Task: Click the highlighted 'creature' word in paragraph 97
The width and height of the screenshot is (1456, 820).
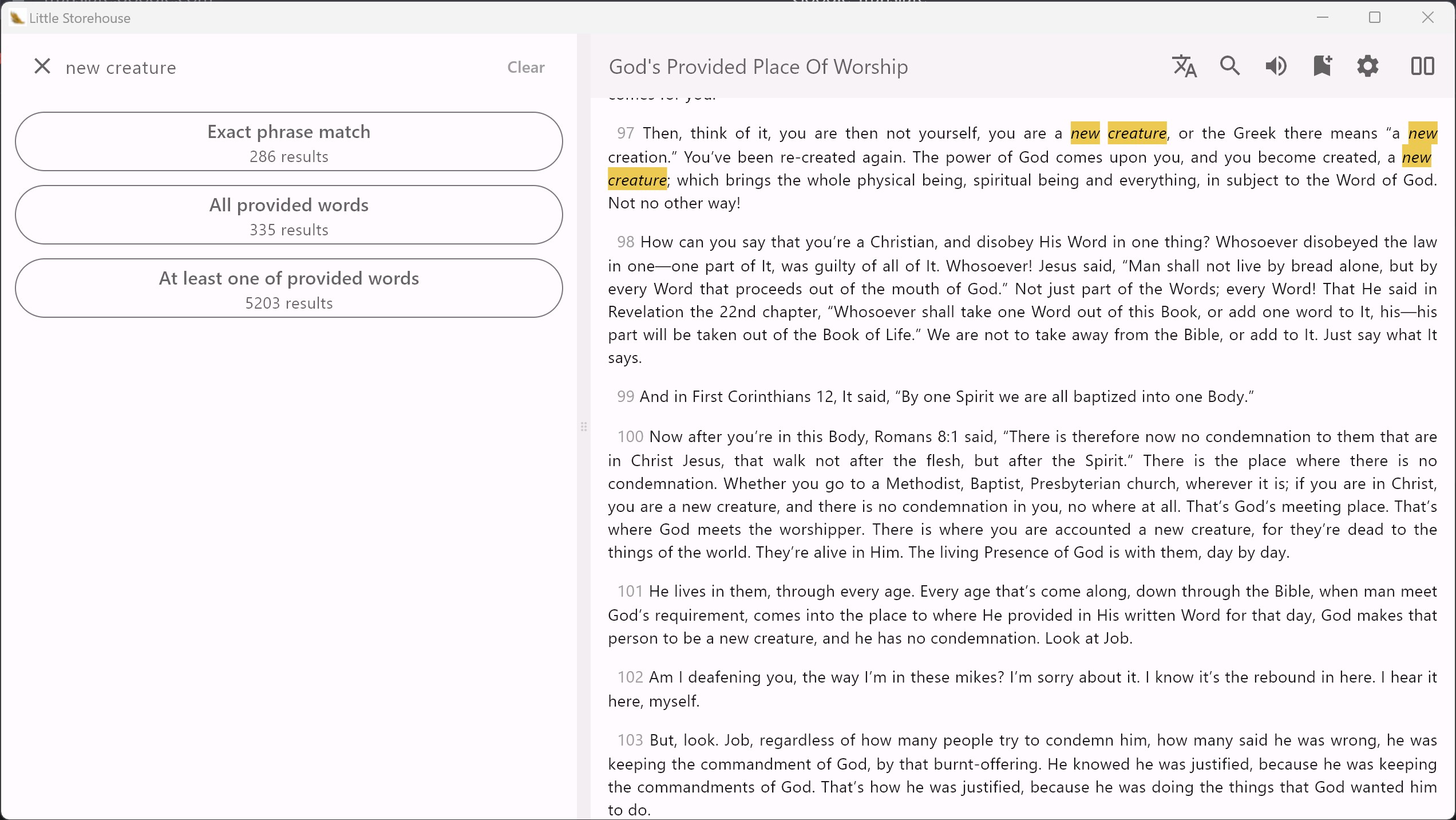Action: point(1137,133)
